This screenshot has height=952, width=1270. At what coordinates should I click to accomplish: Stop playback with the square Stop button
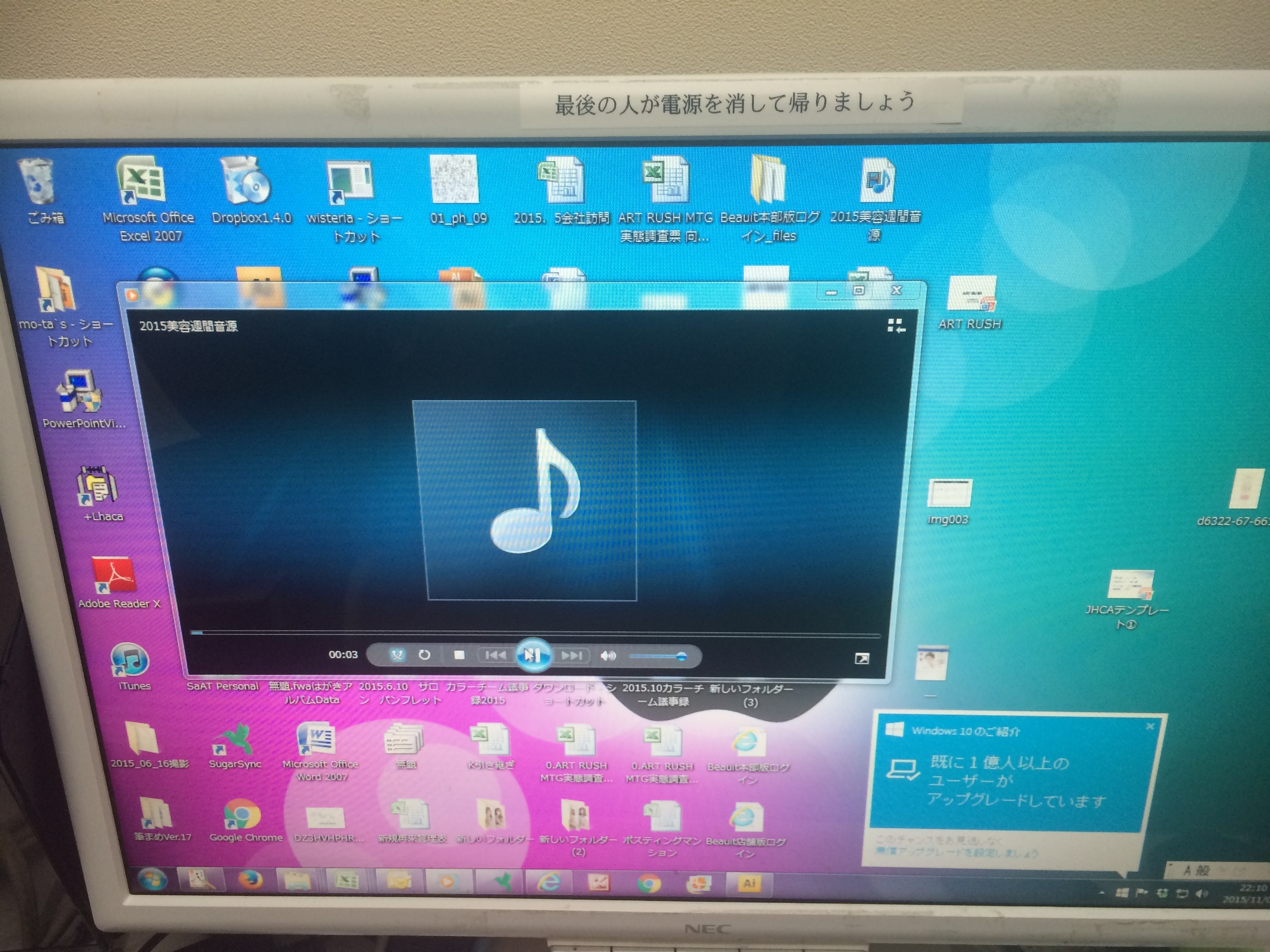459,655
